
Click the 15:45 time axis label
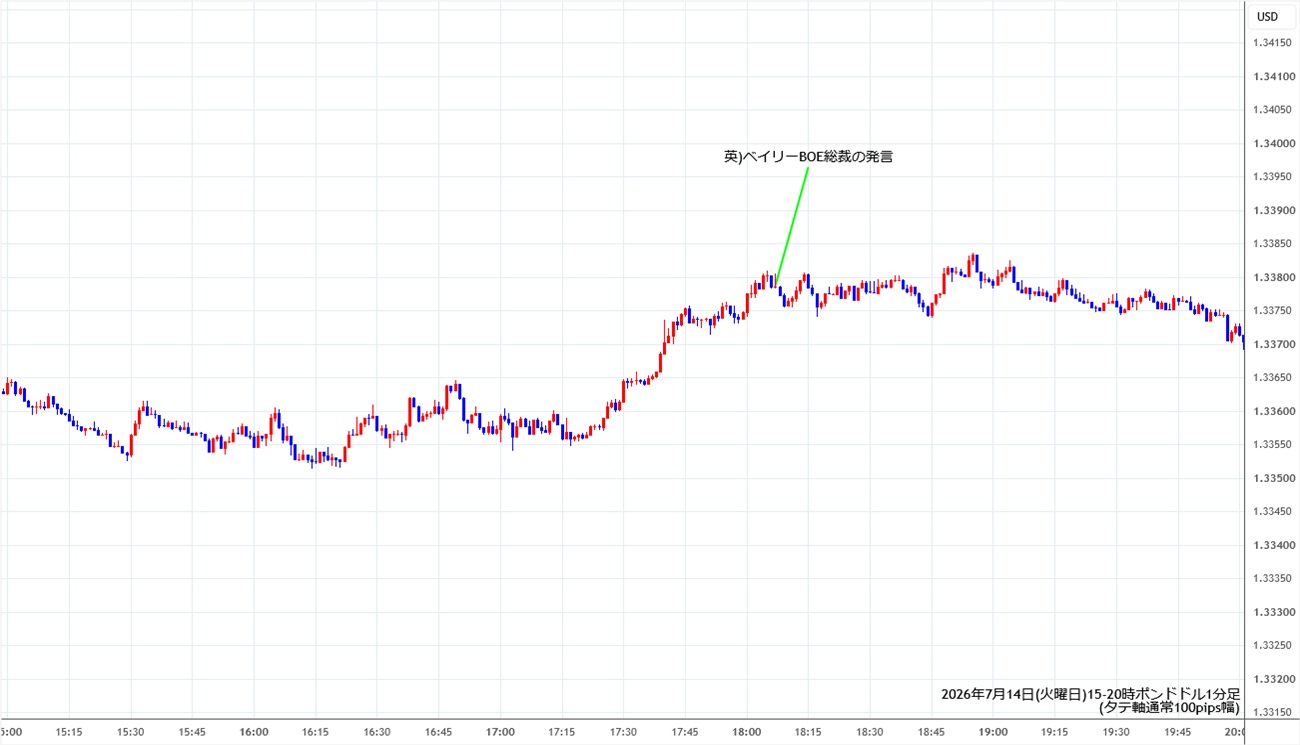(x=192, y=732)
